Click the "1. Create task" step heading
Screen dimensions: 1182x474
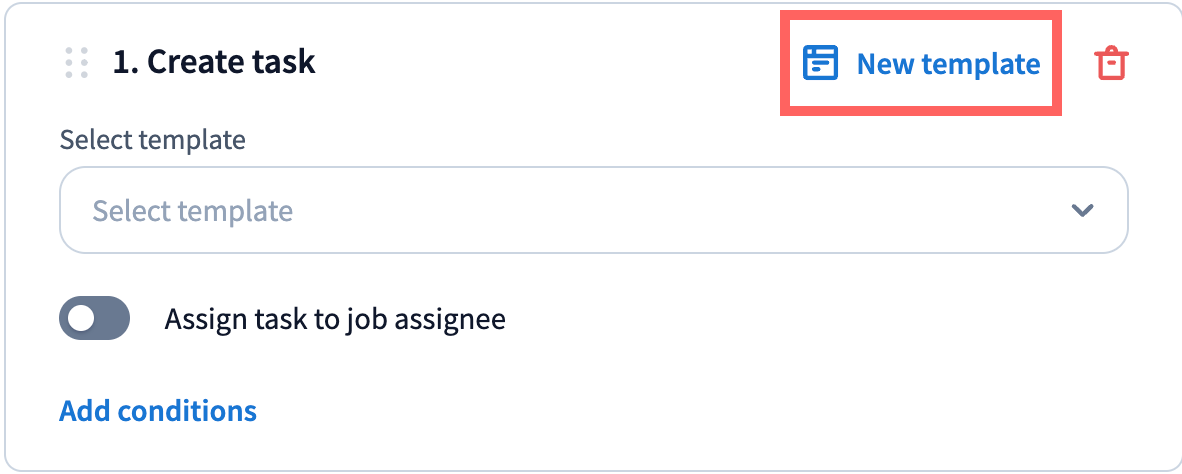coord(214,63)
